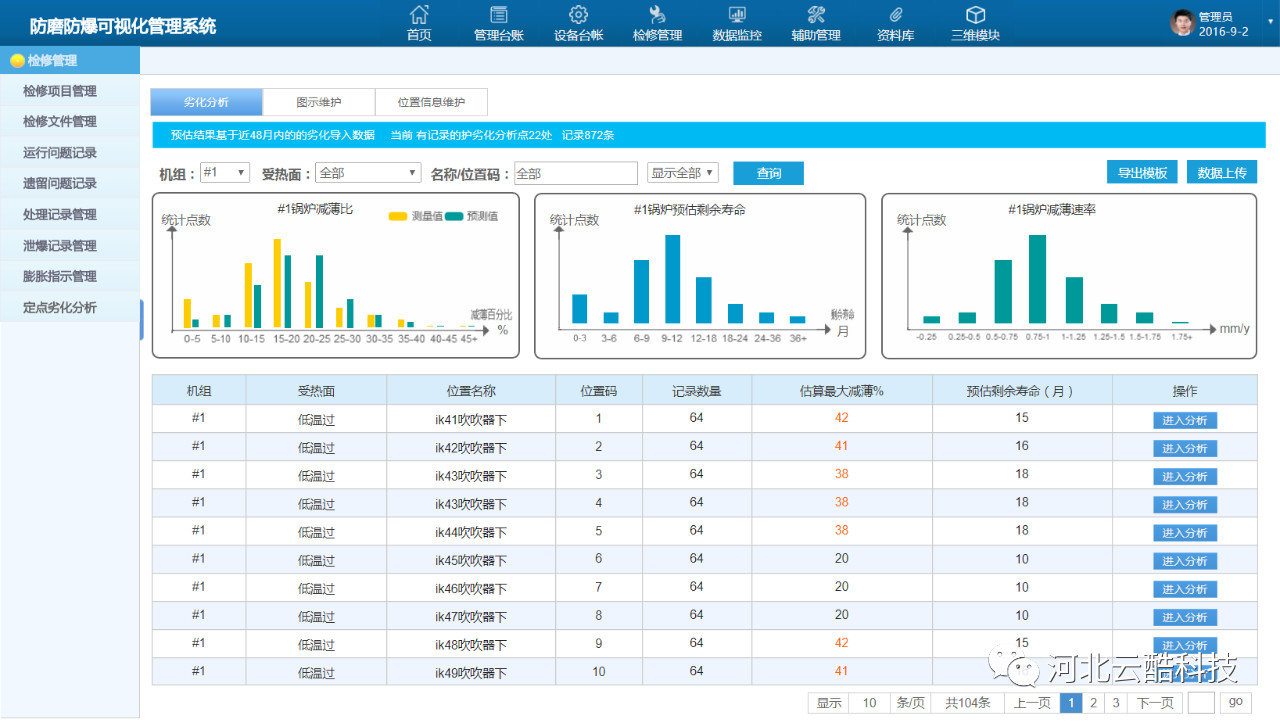Open the 资料库 paperclip icon
This screenshot has width=1280, height=725.
[895, 15]
